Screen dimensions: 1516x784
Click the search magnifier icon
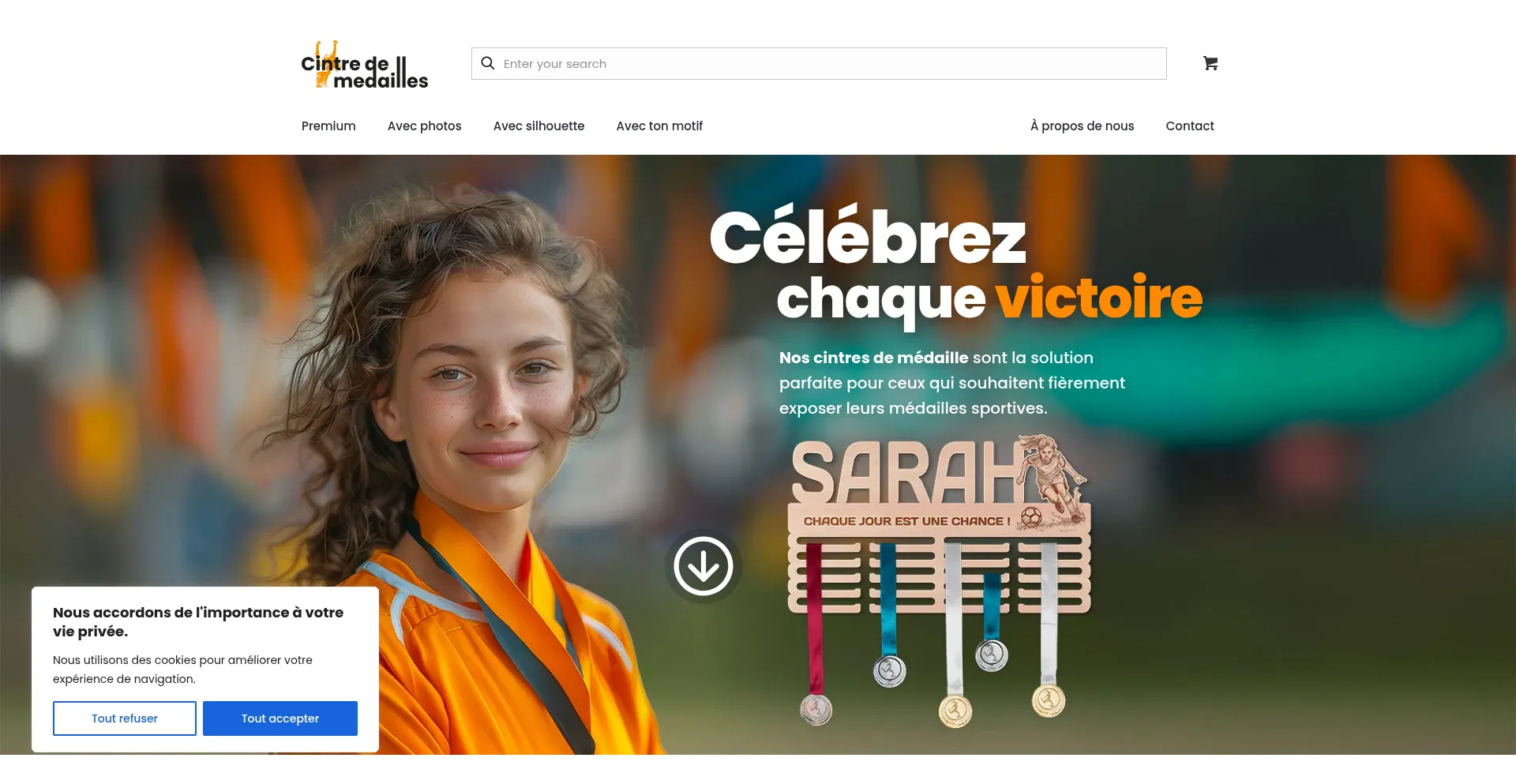[x=488, y=63]
